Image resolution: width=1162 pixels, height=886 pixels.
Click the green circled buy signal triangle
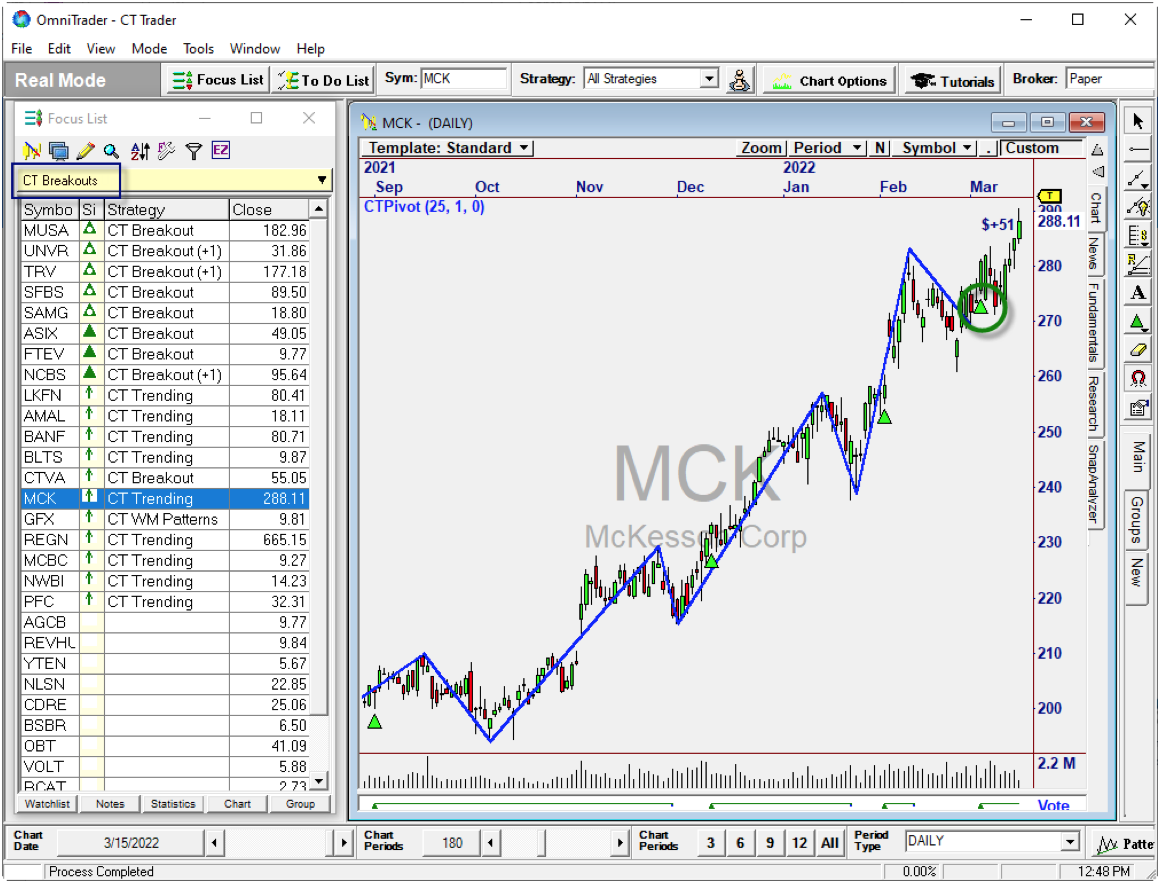tap(981, 306)
